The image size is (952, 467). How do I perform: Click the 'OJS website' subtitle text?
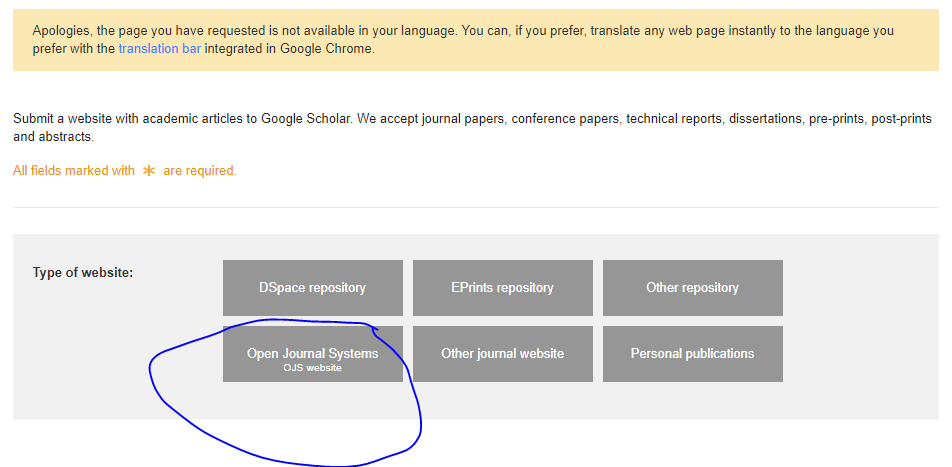[x=312, y=368]
